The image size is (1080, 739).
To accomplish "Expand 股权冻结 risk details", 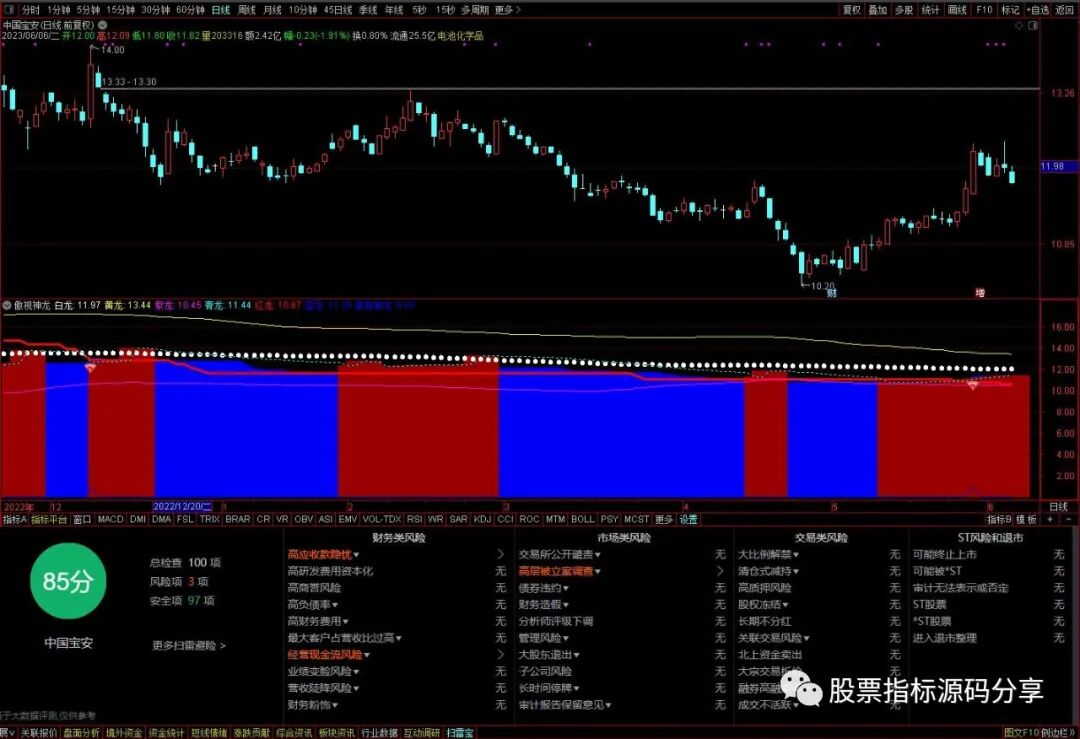I will click(x=763, y=605).
